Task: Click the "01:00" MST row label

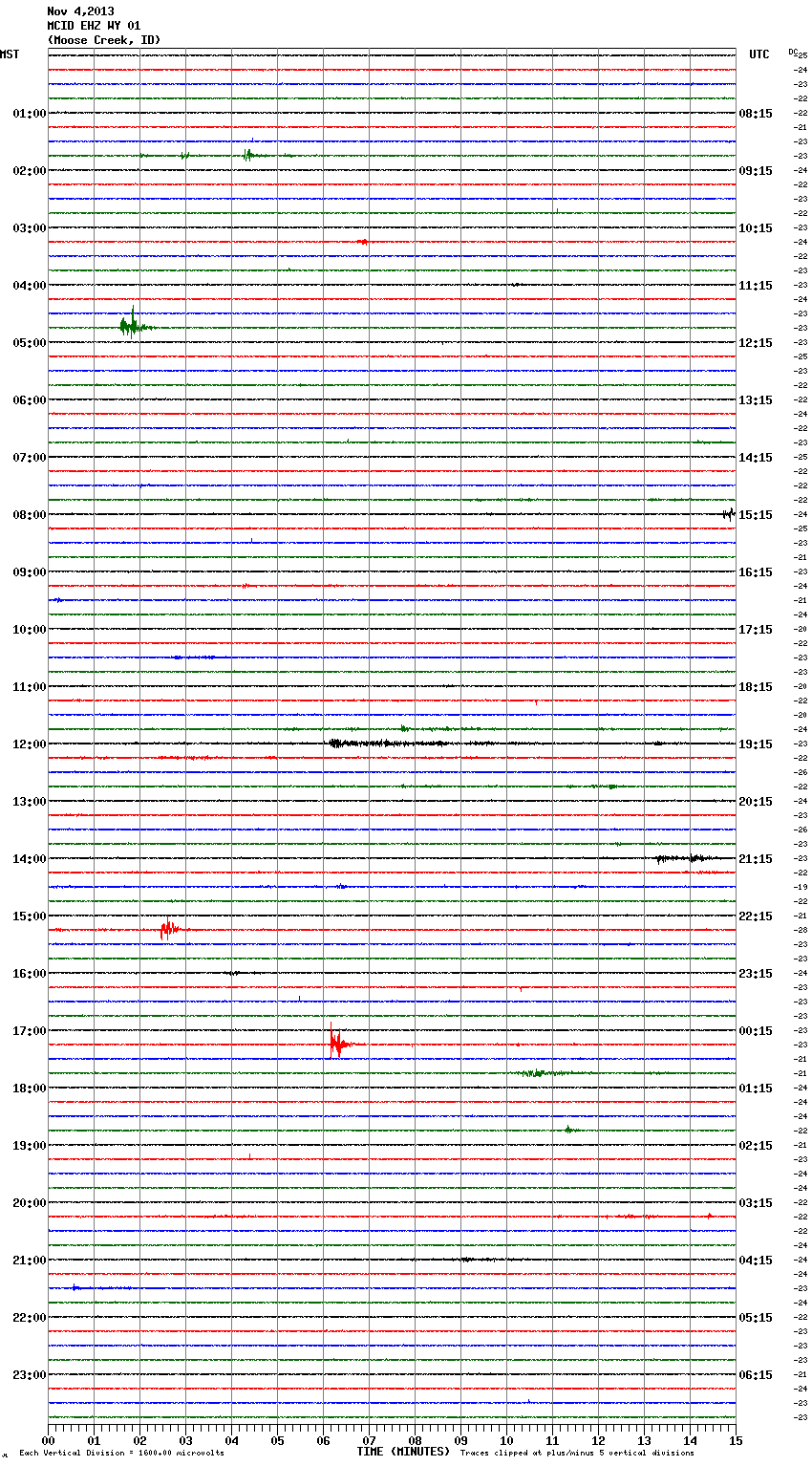Action: tap(30, 114)
